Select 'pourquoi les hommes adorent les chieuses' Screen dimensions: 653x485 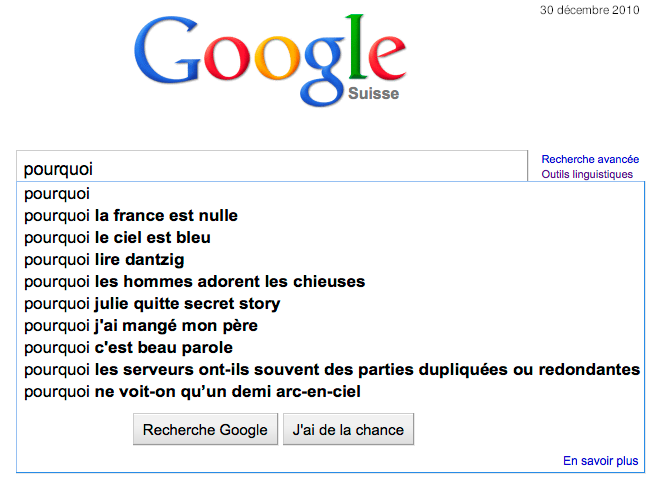tap(194, 281)
